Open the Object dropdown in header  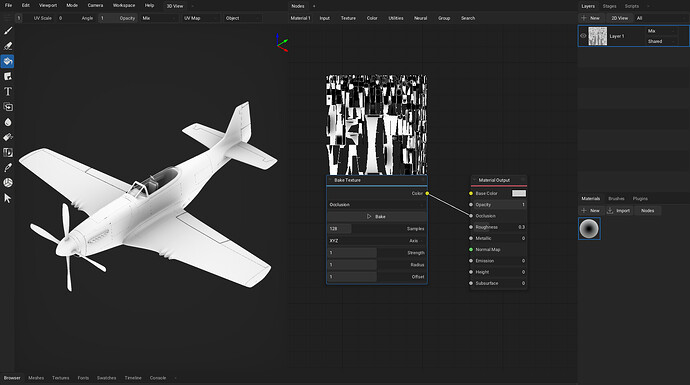[x=242, y=18]
